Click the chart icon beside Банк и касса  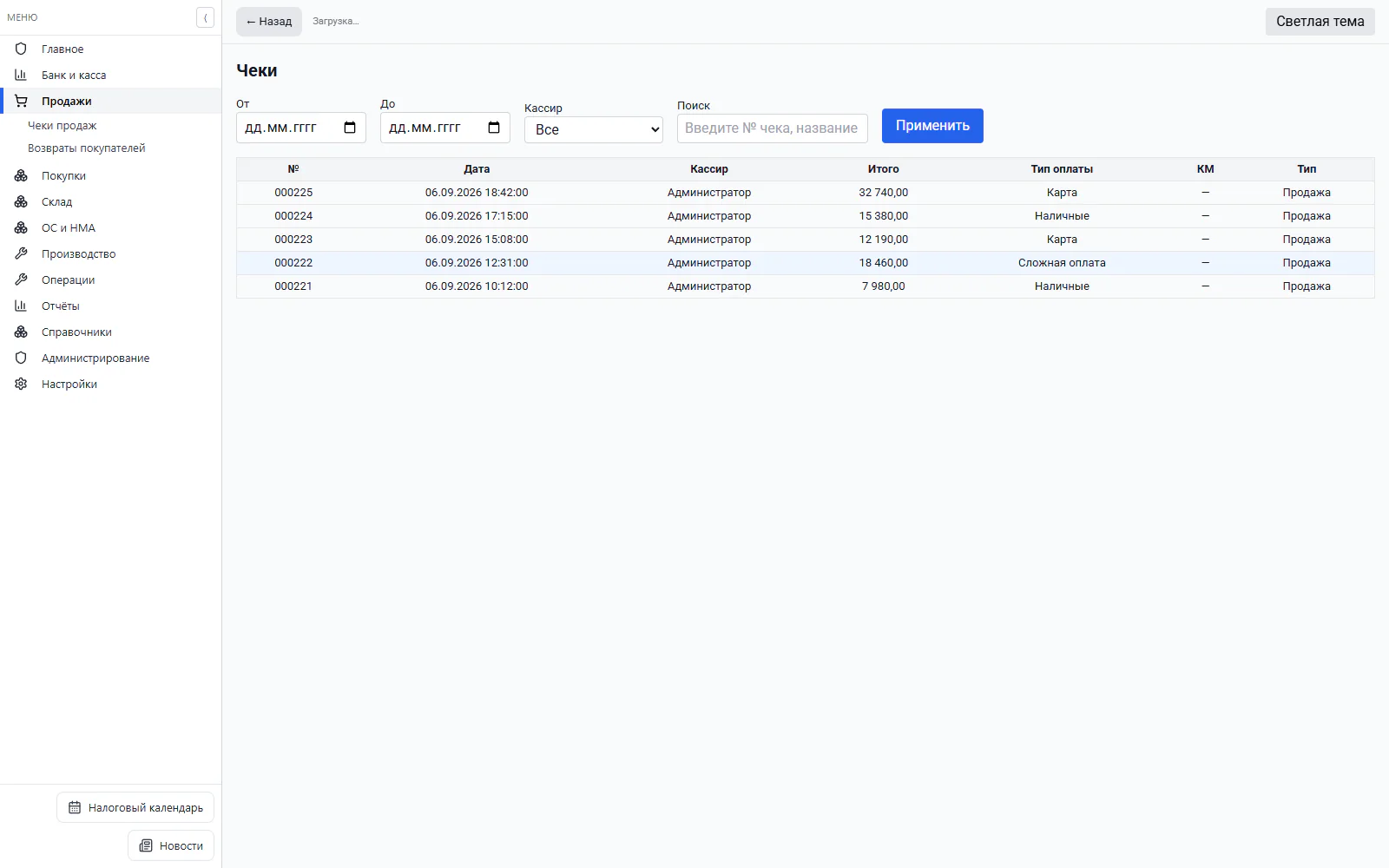pos(21,75)
